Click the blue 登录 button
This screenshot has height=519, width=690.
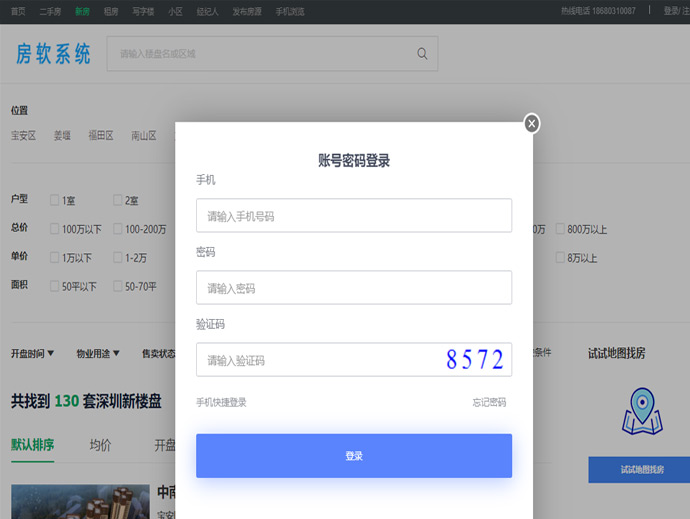point(354,456)
